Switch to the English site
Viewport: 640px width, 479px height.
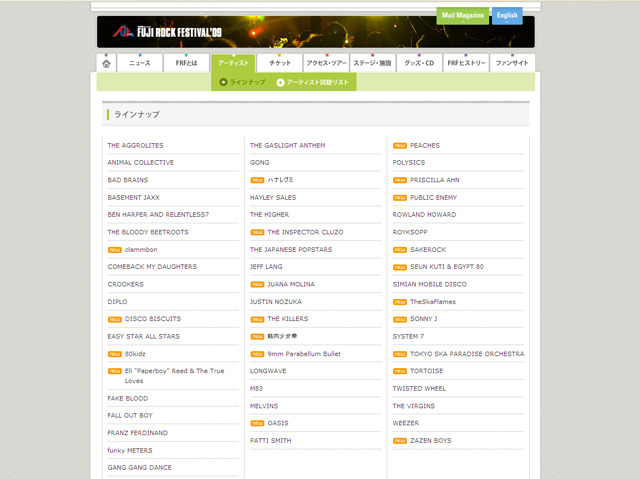point(507,16)
